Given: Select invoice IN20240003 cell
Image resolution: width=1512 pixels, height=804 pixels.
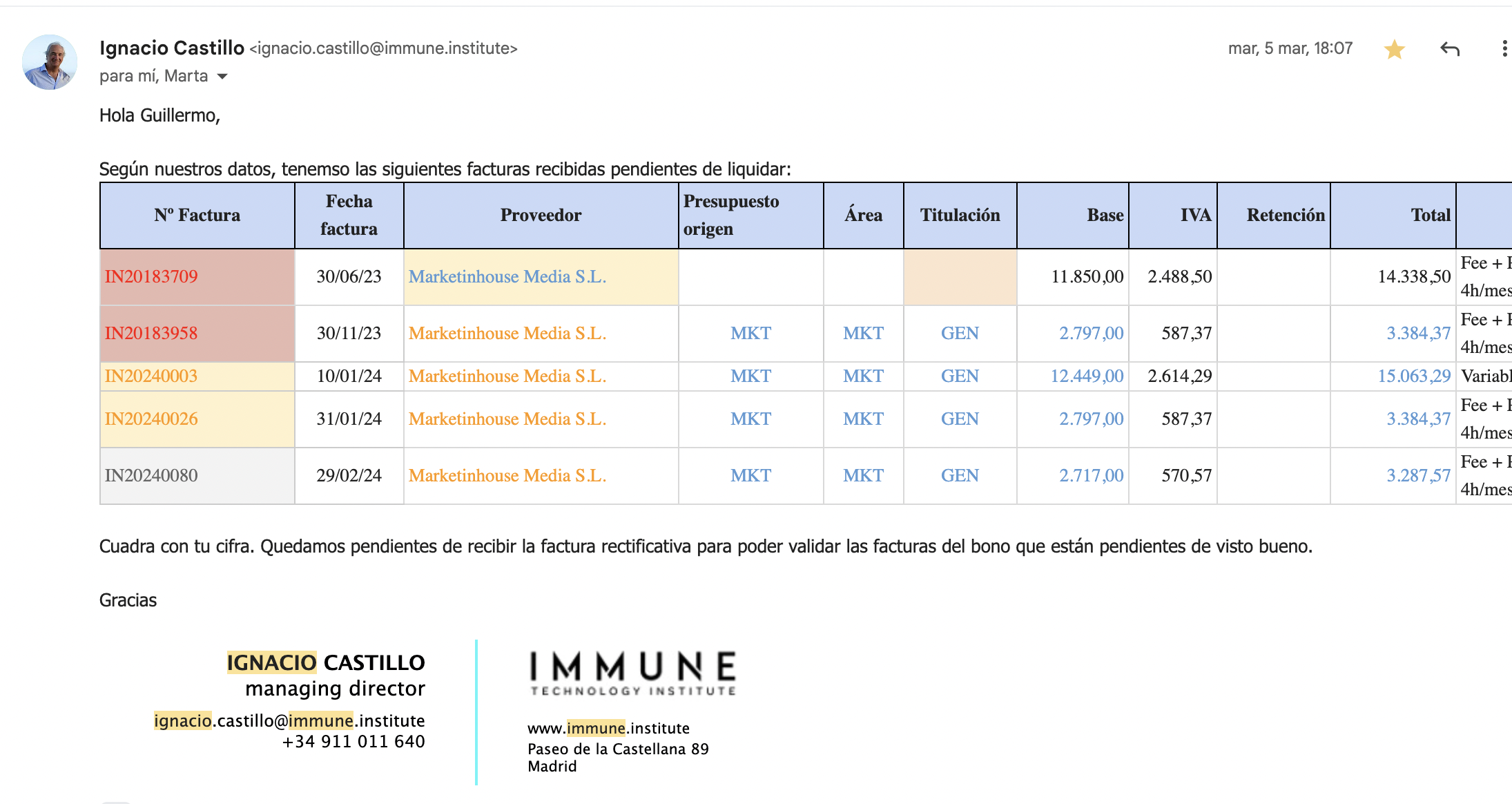Looking at the screenshot, I should tap(151, 376).
